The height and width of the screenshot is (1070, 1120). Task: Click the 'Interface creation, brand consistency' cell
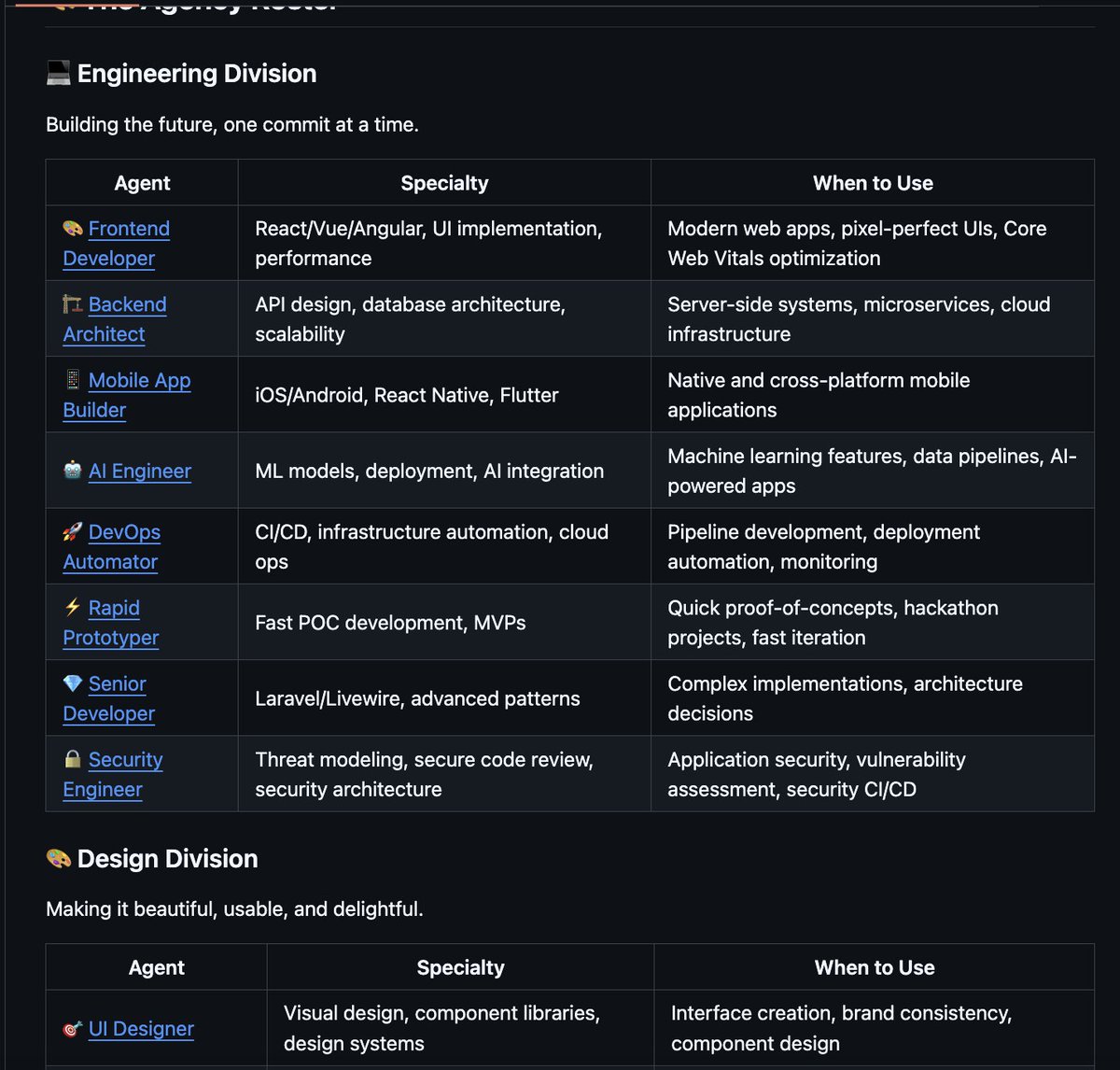[x=875, y=1028]
